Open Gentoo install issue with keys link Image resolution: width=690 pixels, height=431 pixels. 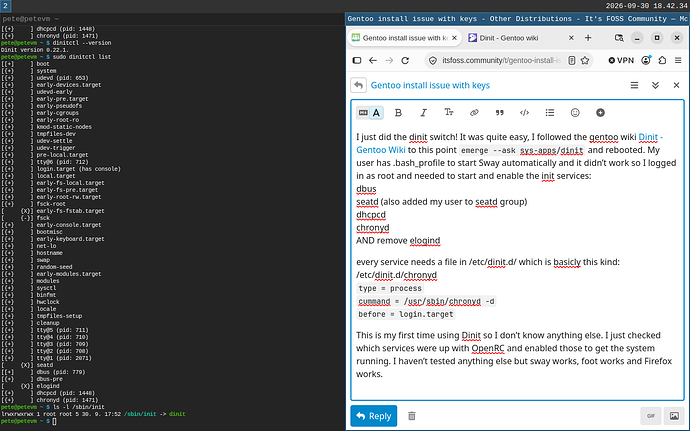(430, 85)
